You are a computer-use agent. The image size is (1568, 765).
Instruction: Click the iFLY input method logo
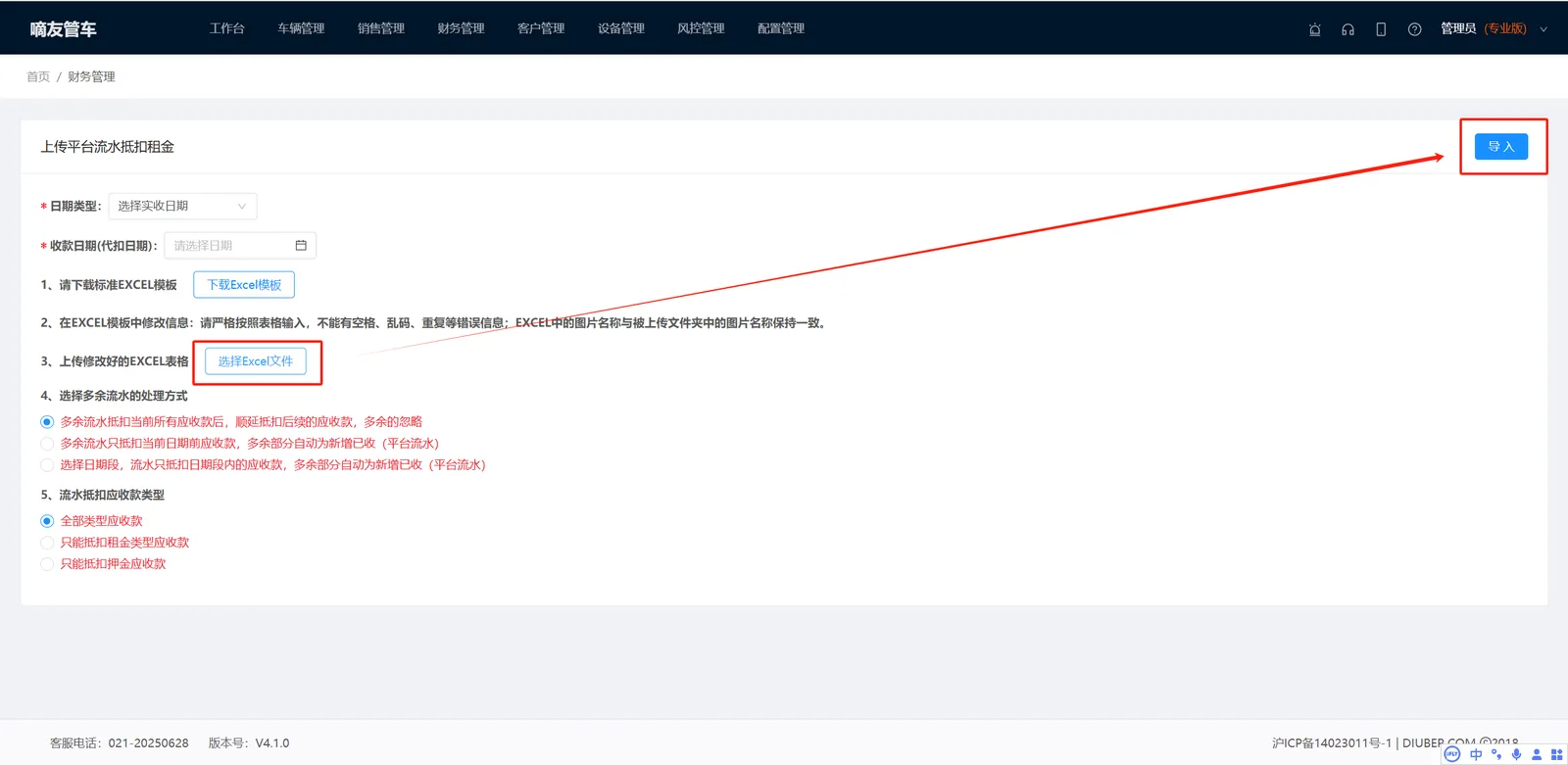pos(1452,754)
